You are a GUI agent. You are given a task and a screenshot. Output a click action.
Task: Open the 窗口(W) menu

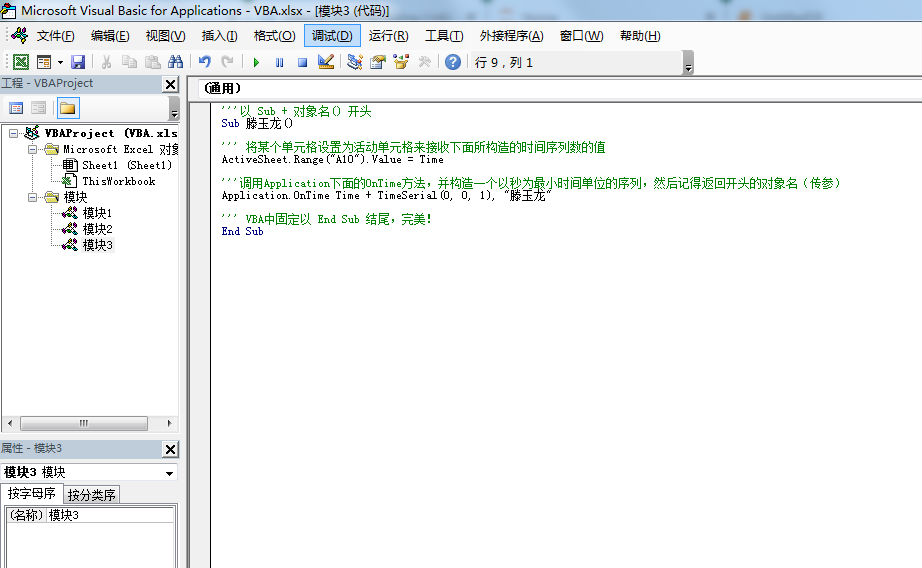(582, 36)
